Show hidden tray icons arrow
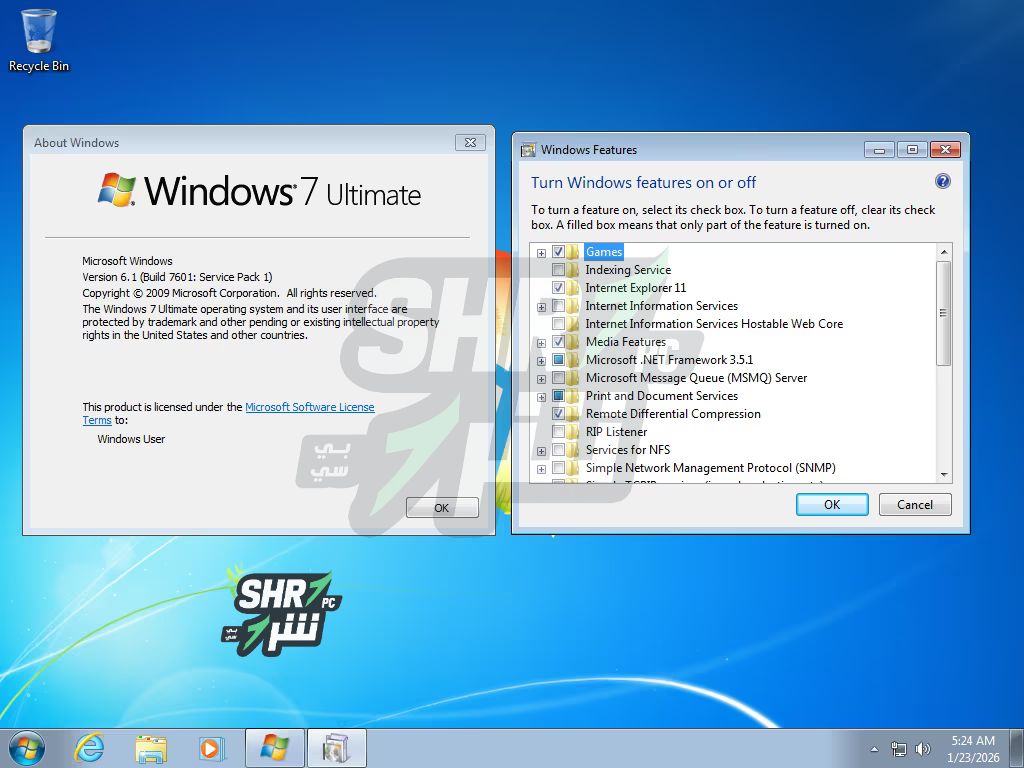The height and width of the screenshot is (768, 1024). point(875,749)
